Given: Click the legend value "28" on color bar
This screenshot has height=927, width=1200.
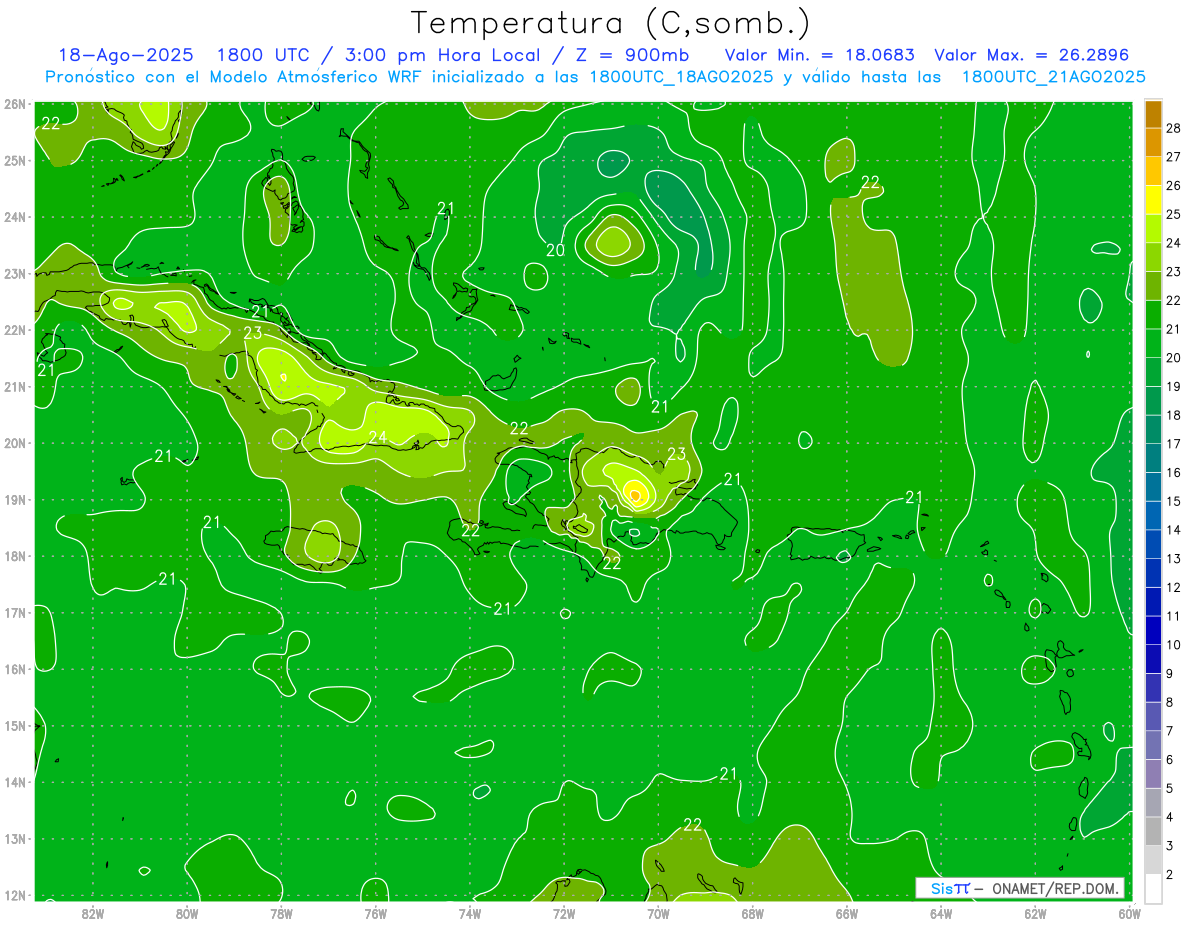Looking at the screenshot, I should click(x=1174, y=128).
